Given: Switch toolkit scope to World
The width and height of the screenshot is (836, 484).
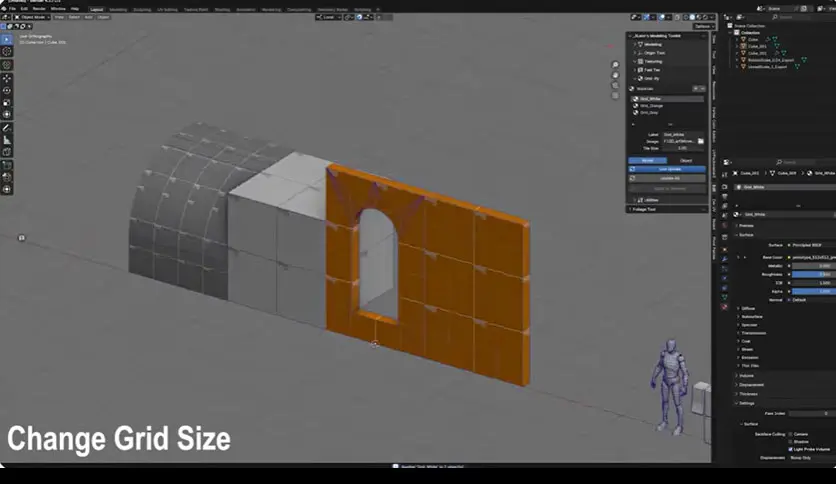Looking at the screenshot, I should tap(648, 160).
